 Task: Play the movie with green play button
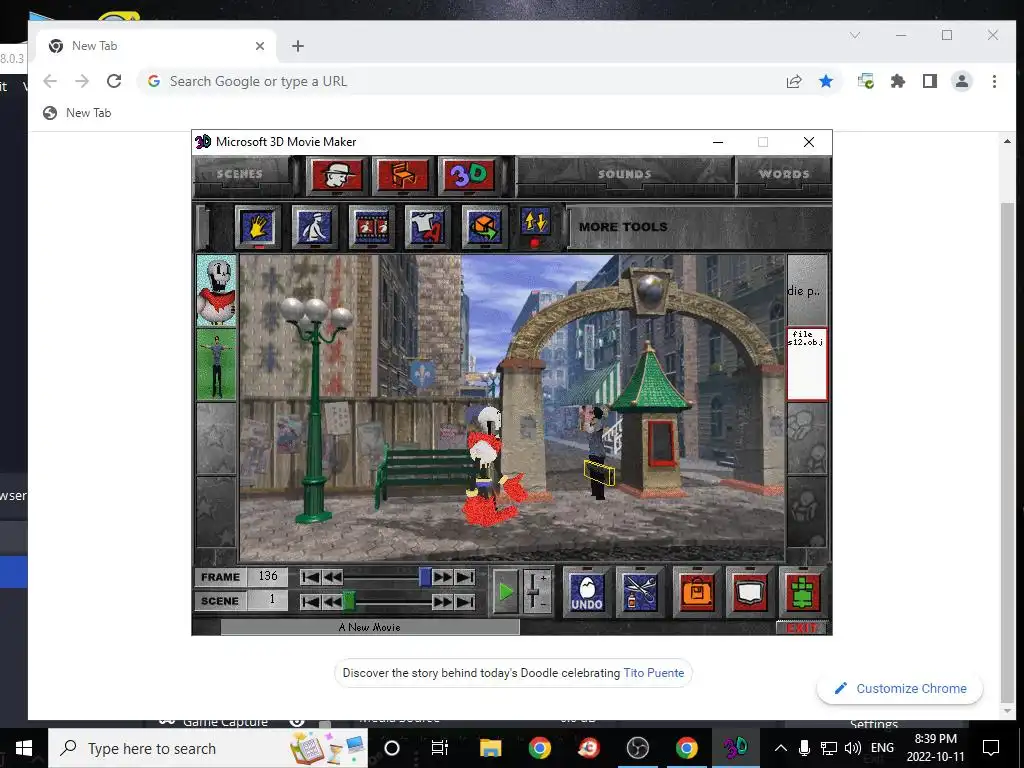[505, 592]
